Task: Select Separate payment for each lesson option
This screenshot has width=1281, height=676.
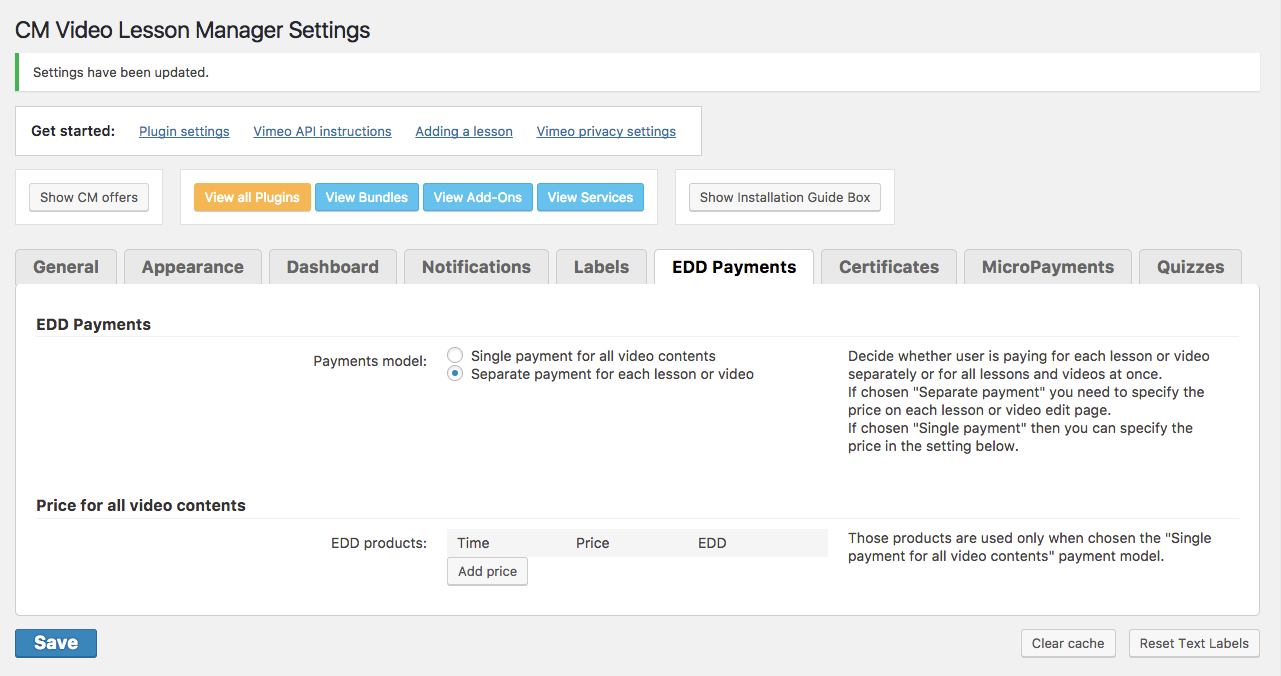Action: point(455,374)
